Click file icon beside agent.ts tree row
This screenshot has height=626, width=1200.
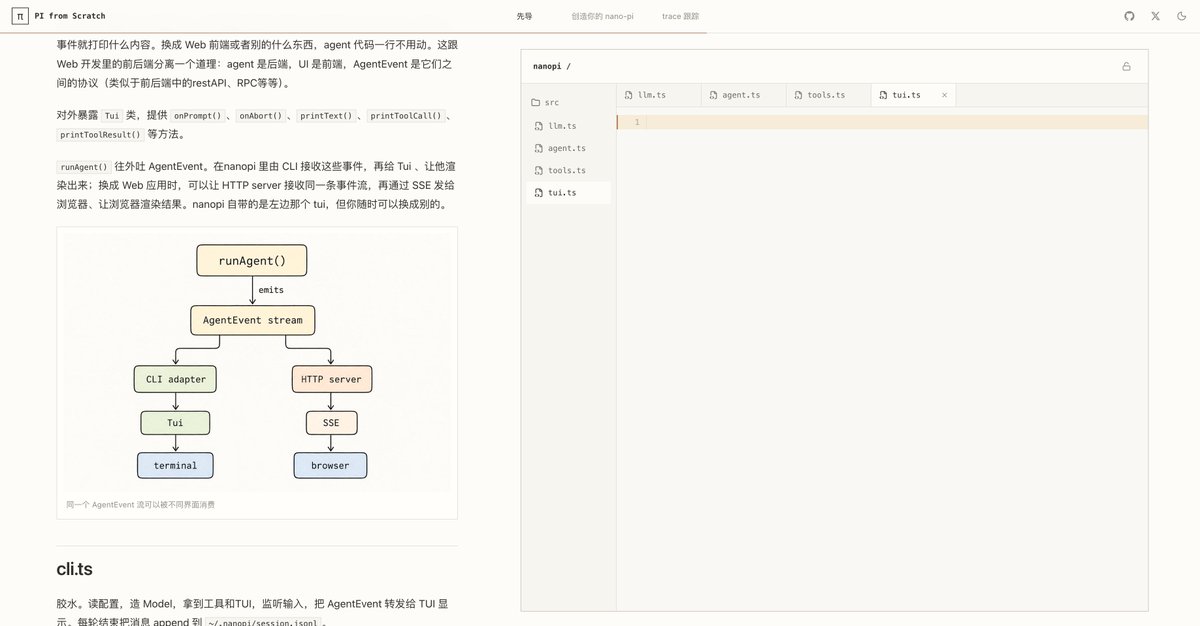pos(539,148)
